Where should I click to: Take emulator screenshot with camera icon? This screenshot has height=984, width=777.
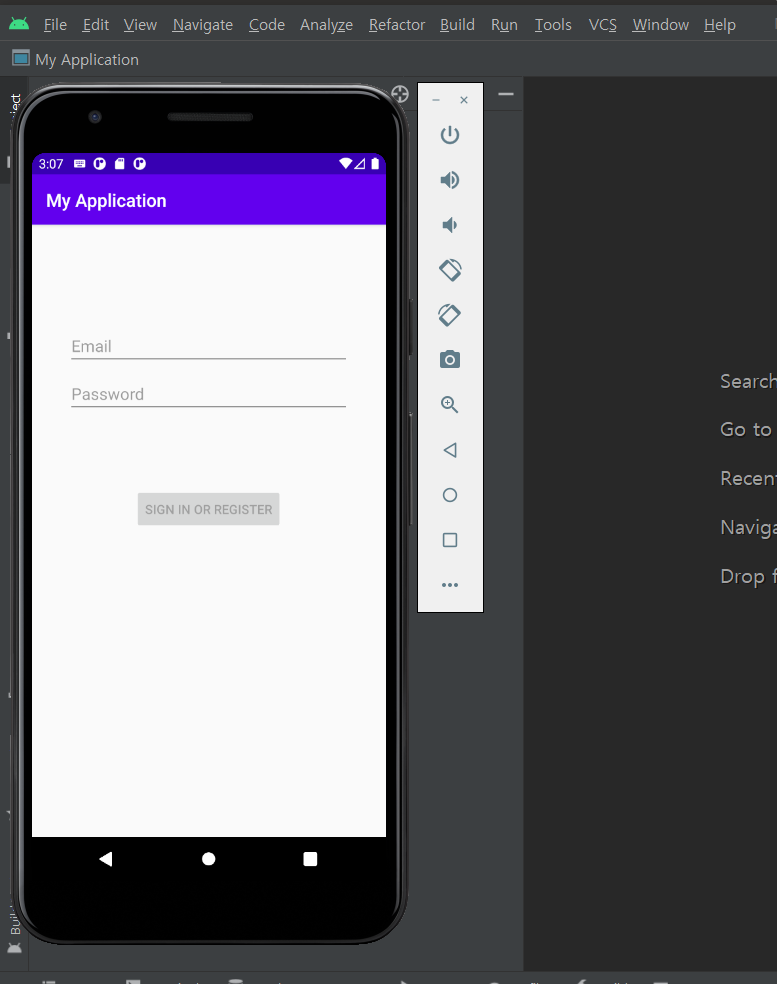[449, 360]
